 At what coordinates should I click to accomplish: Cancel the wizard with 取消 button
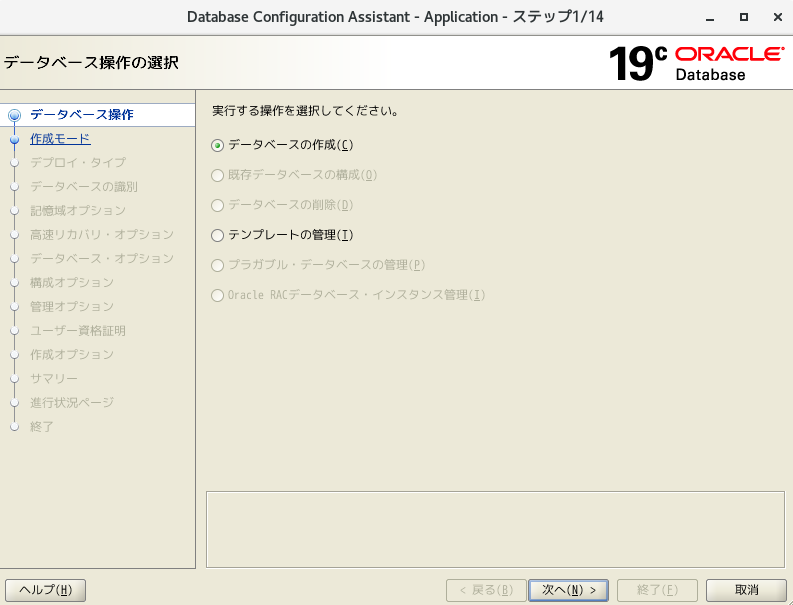pos(746,590)
